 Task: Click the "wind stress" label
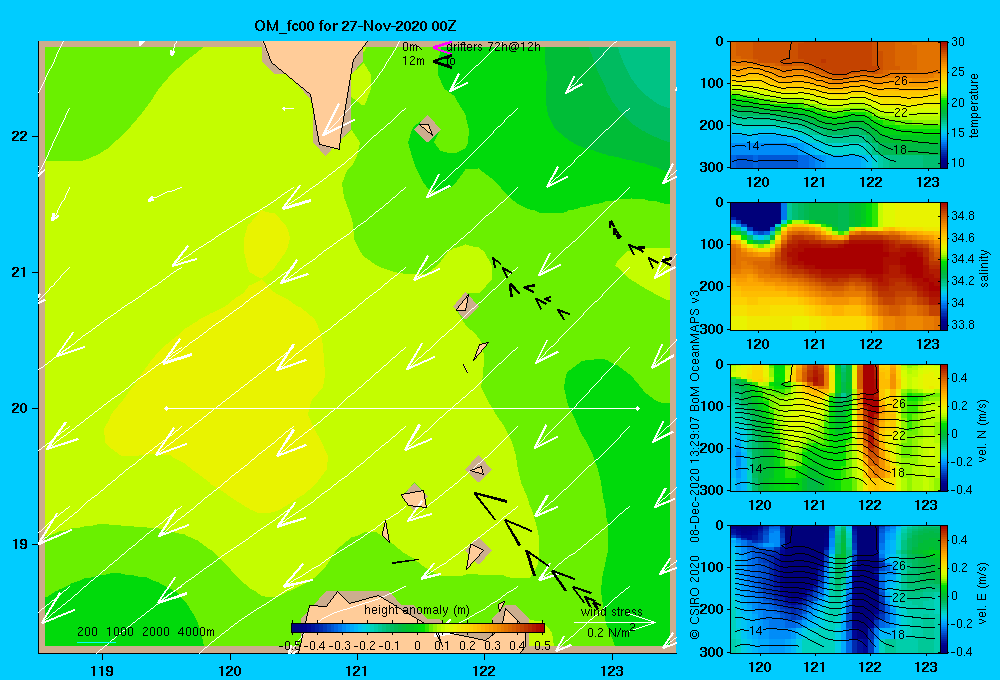pos(612,612)
